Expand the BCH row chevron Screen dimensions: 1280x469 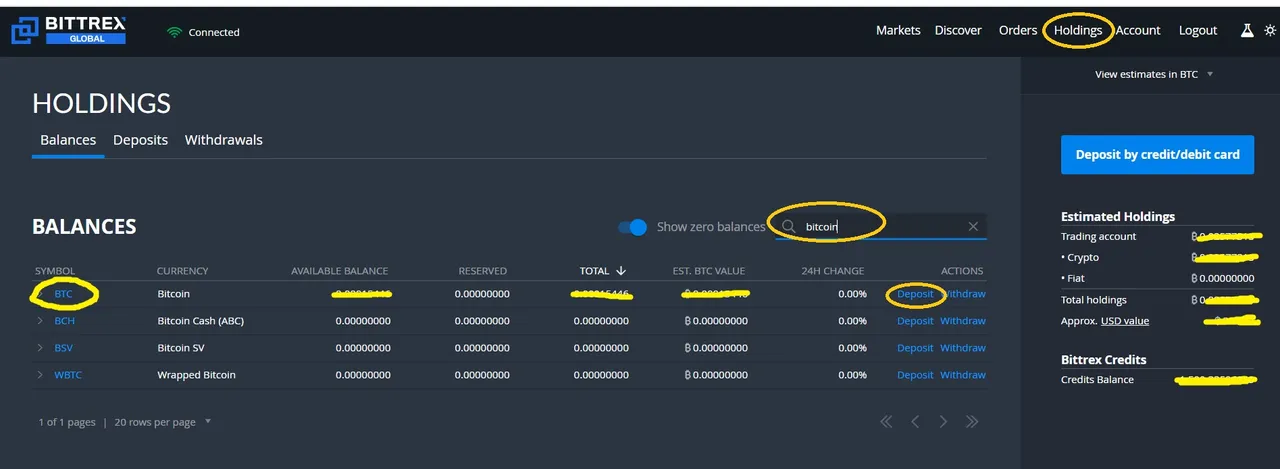tap(41, 321)
